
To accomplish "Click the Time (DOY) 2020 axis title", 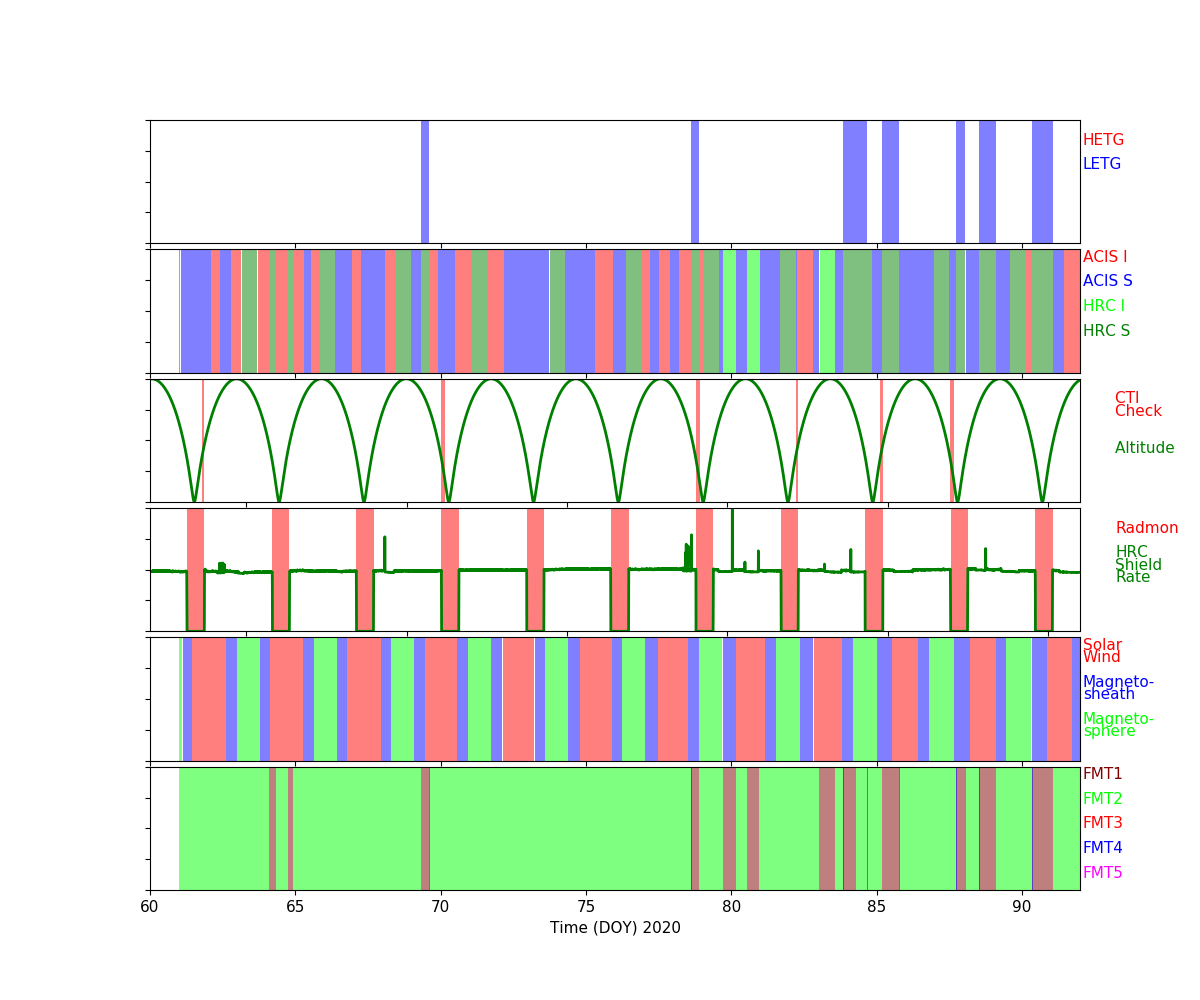I will click(615, 928).
